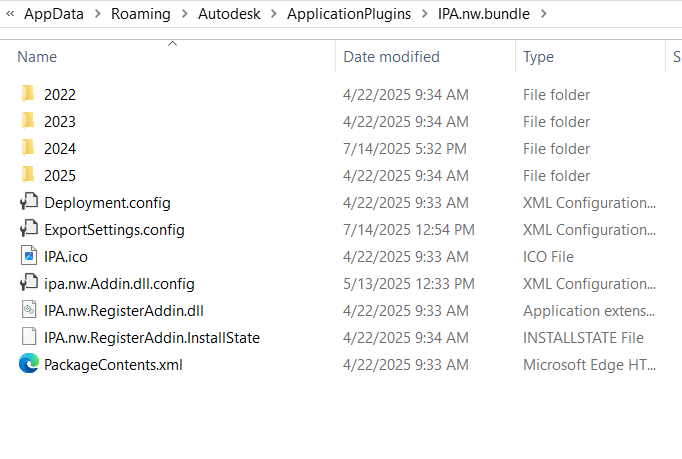Select the 2022 folder icon
The height and width of the screenshot is (459, 682).
[28, 94]
